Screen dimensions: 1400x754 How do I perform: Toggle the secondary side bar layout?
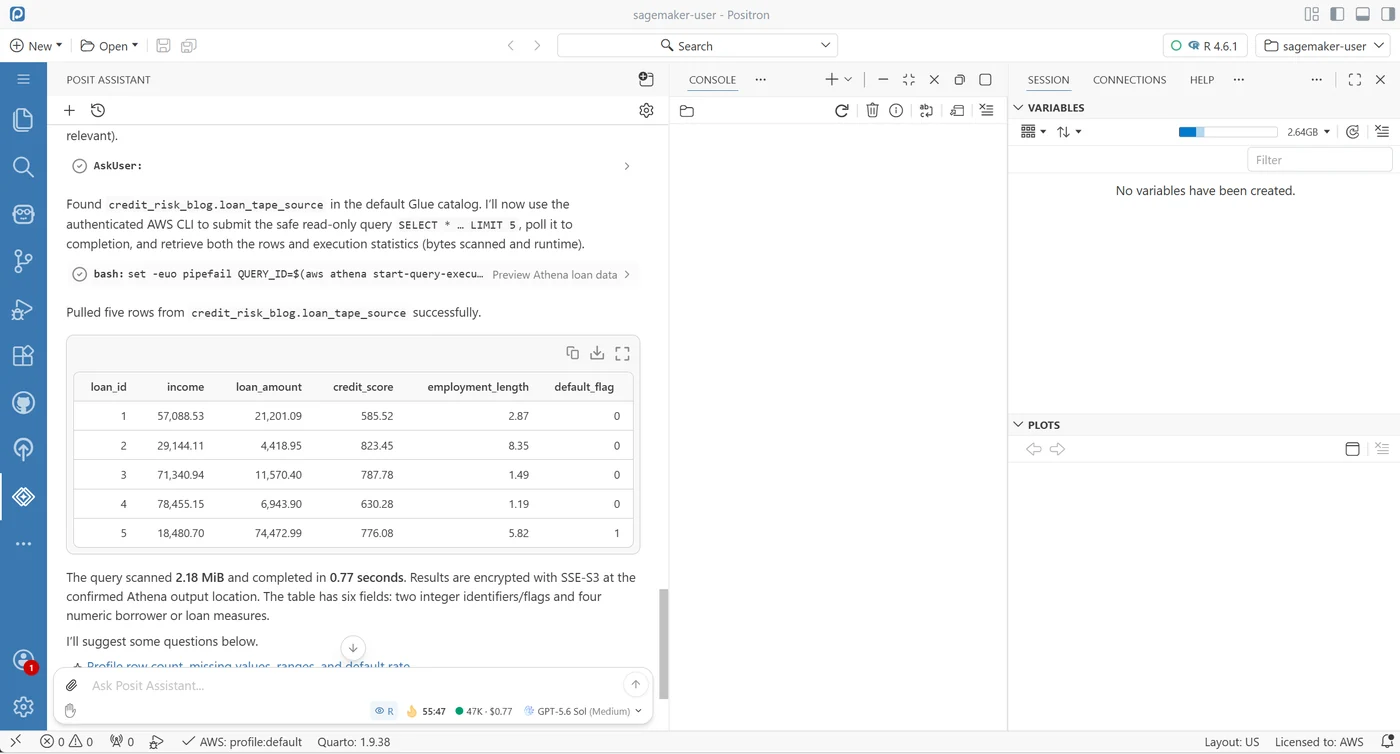tap(1387, 15)
